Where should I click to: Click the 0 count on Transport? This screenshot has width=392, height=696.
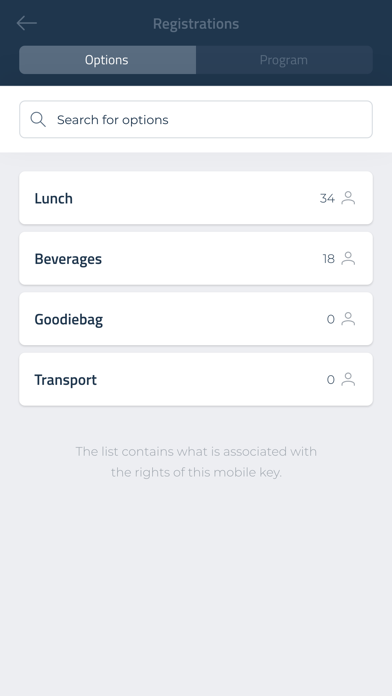pos(331,380)
